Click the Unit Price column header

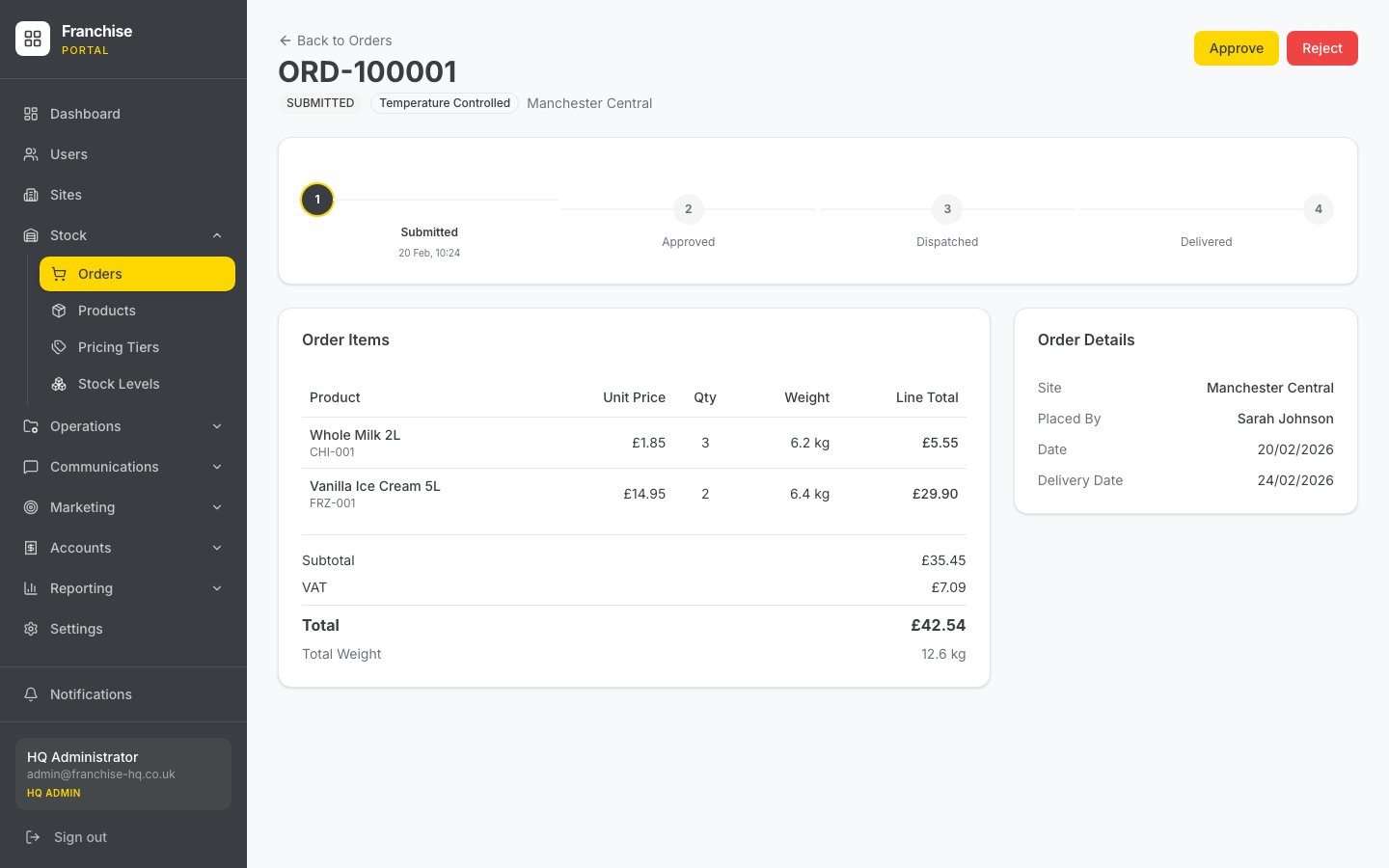tap(635, 397)
